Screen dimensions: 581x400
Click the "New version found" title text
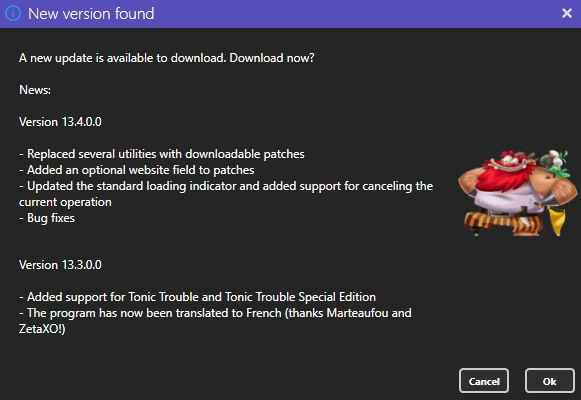click(91, 14)
